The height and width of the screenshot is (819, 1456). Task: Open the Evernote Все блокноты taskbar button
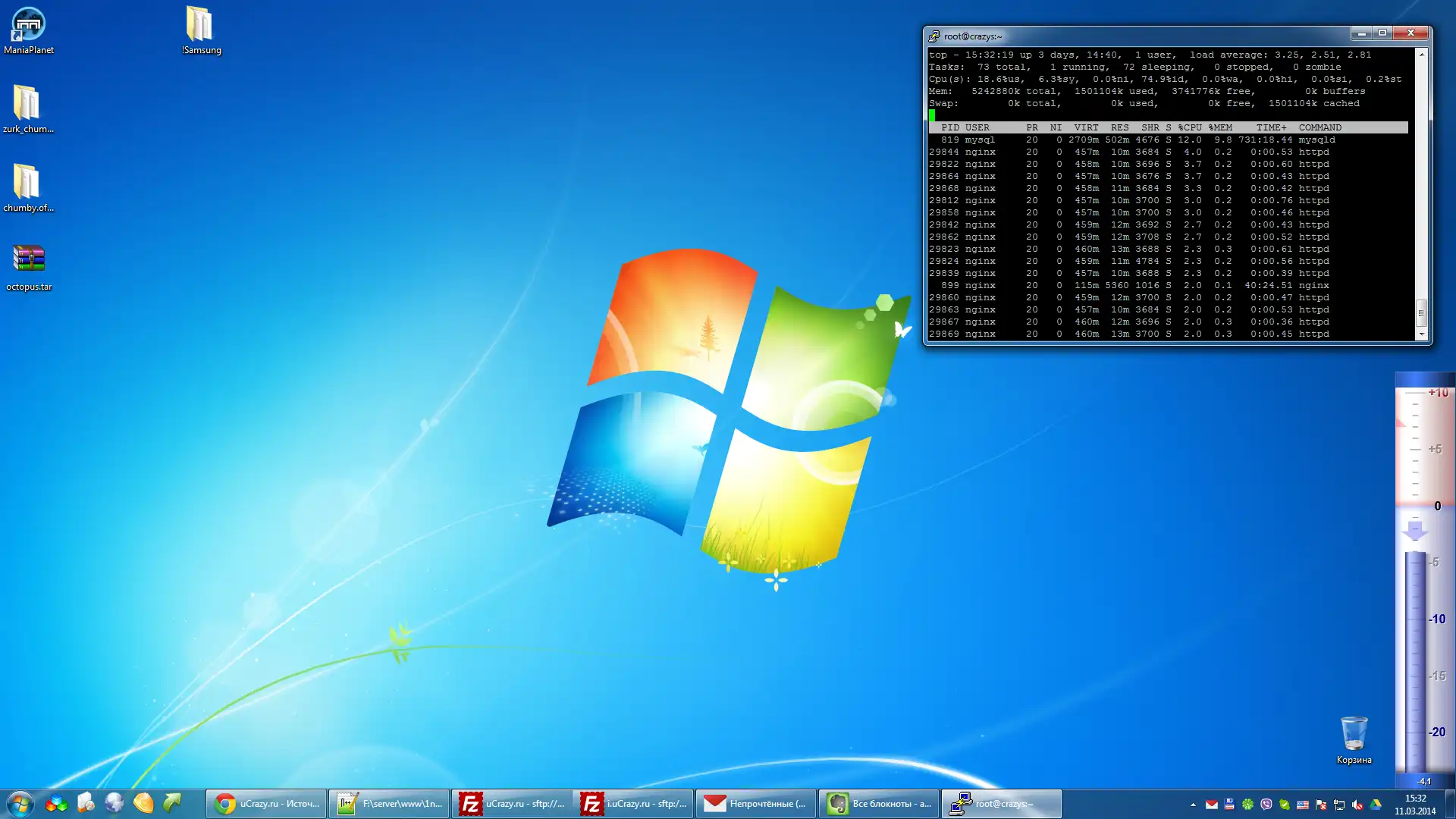(x=880, y=804)
